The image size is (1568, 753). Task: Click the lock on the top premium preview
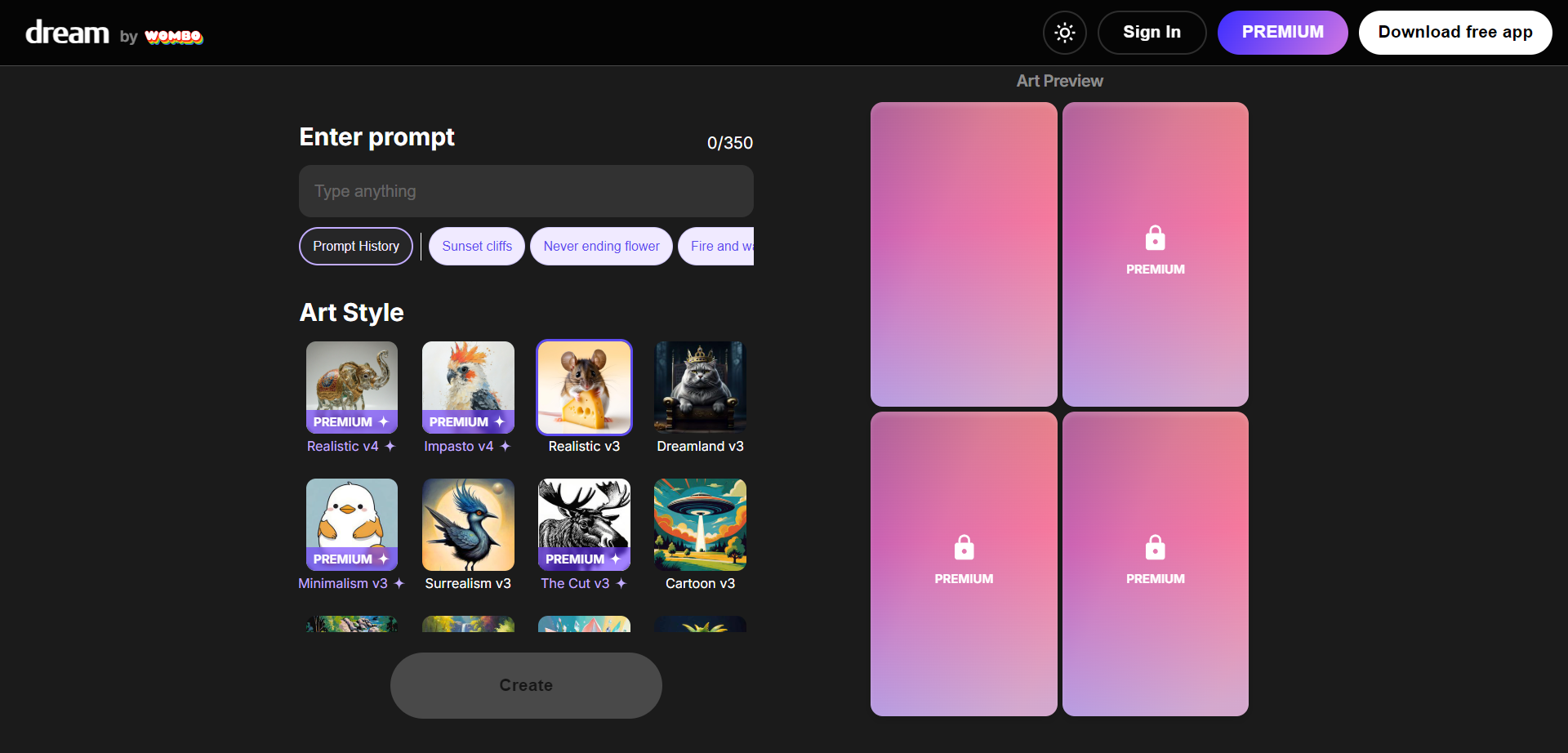(1155, 238)
